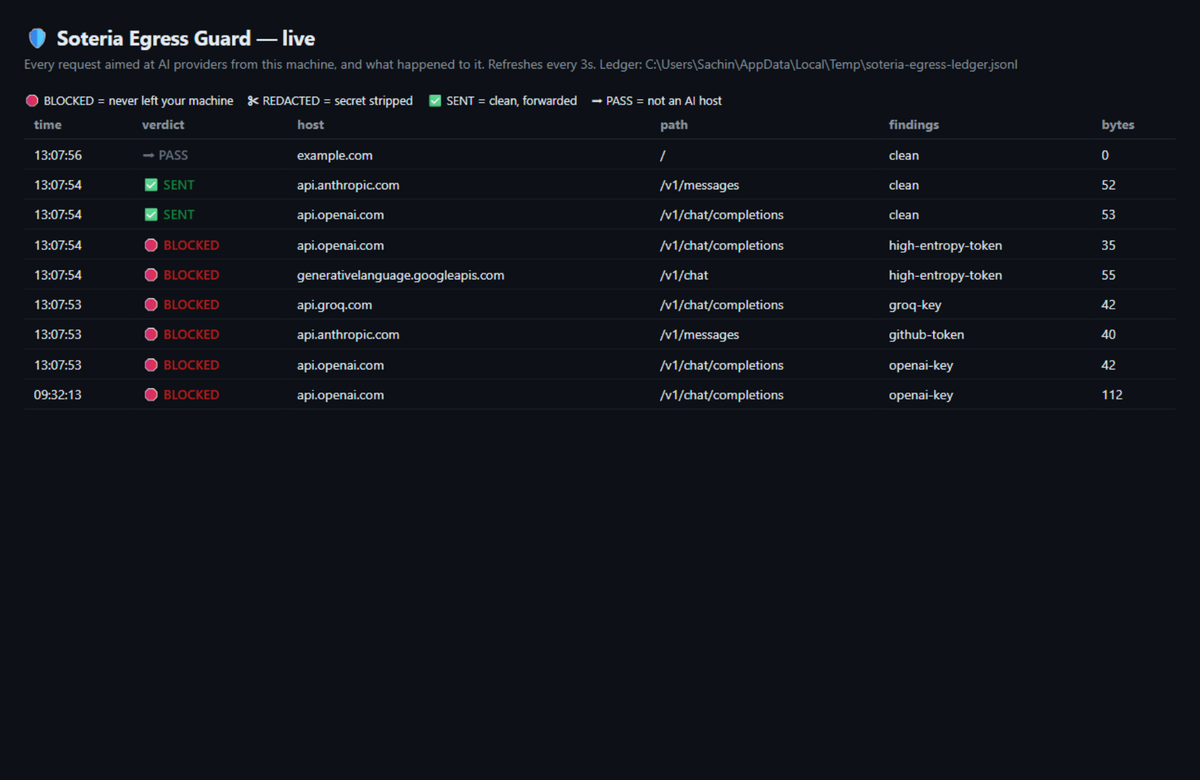The height and width of the screenshot is (780, 1200).
Task: Click 'SENT = clean, forwarded' legend text
Action: [510, 101]
